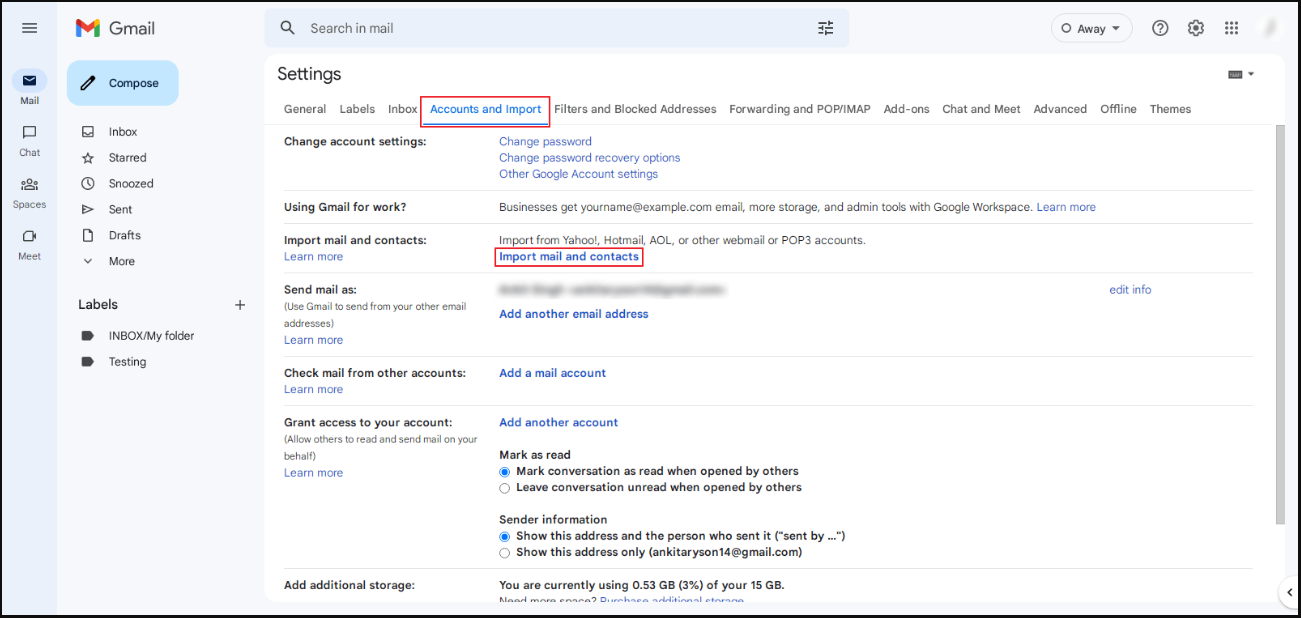Switch to the Advanced tab
Screen dimensions: 1301x618
[1060, 109]
